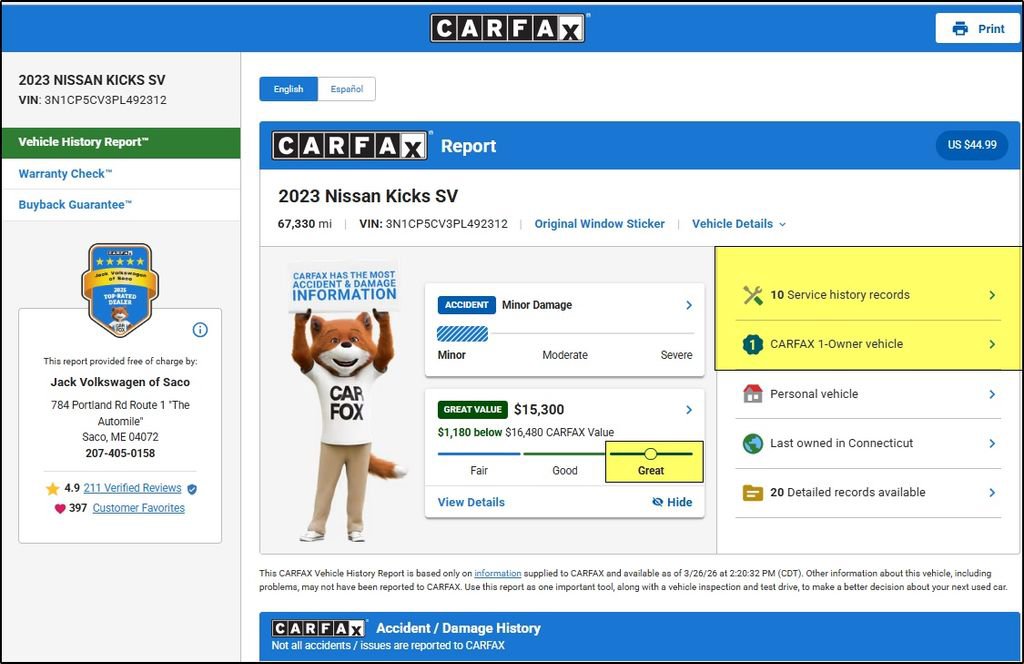Expand the Vehicle Details dropdown

739,224
